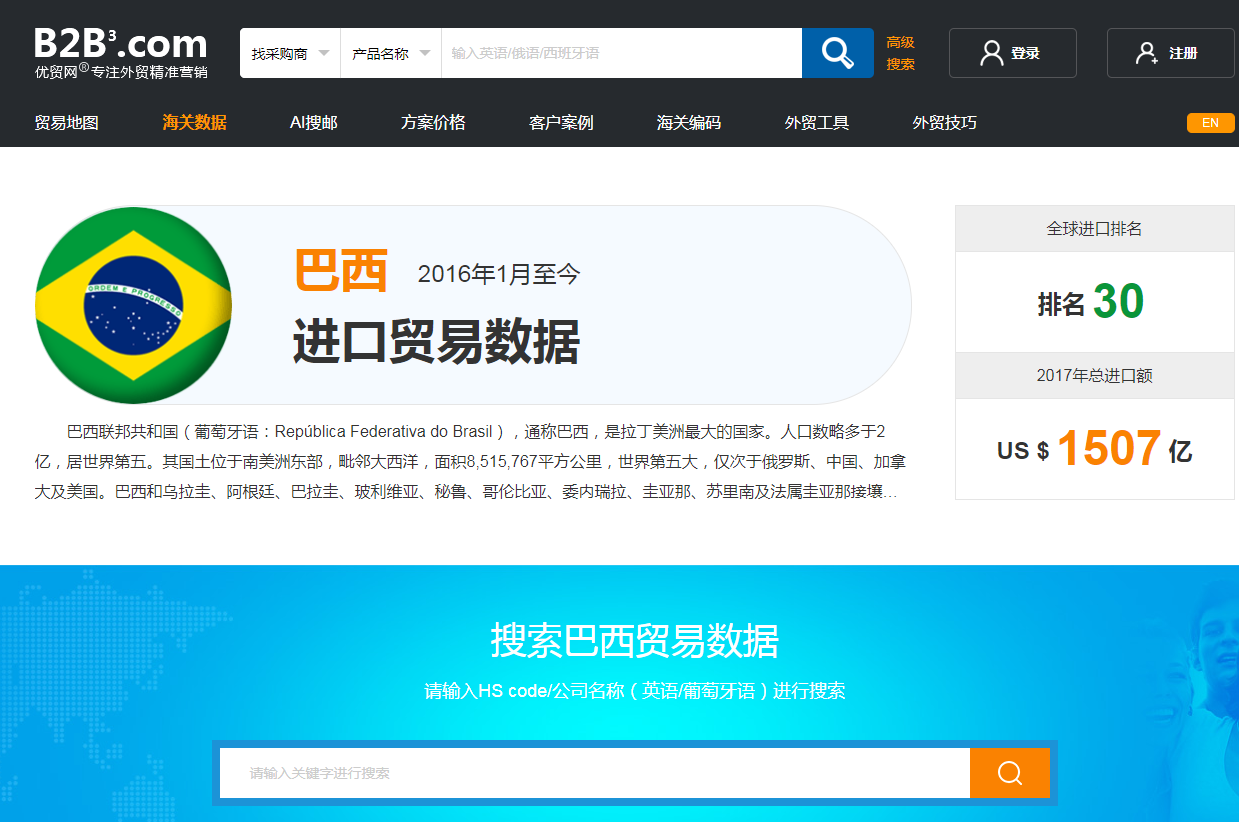This screenshot has width=1239, height=822.
Task: Click the 请输入HS code search hint text
Action: 635,691
